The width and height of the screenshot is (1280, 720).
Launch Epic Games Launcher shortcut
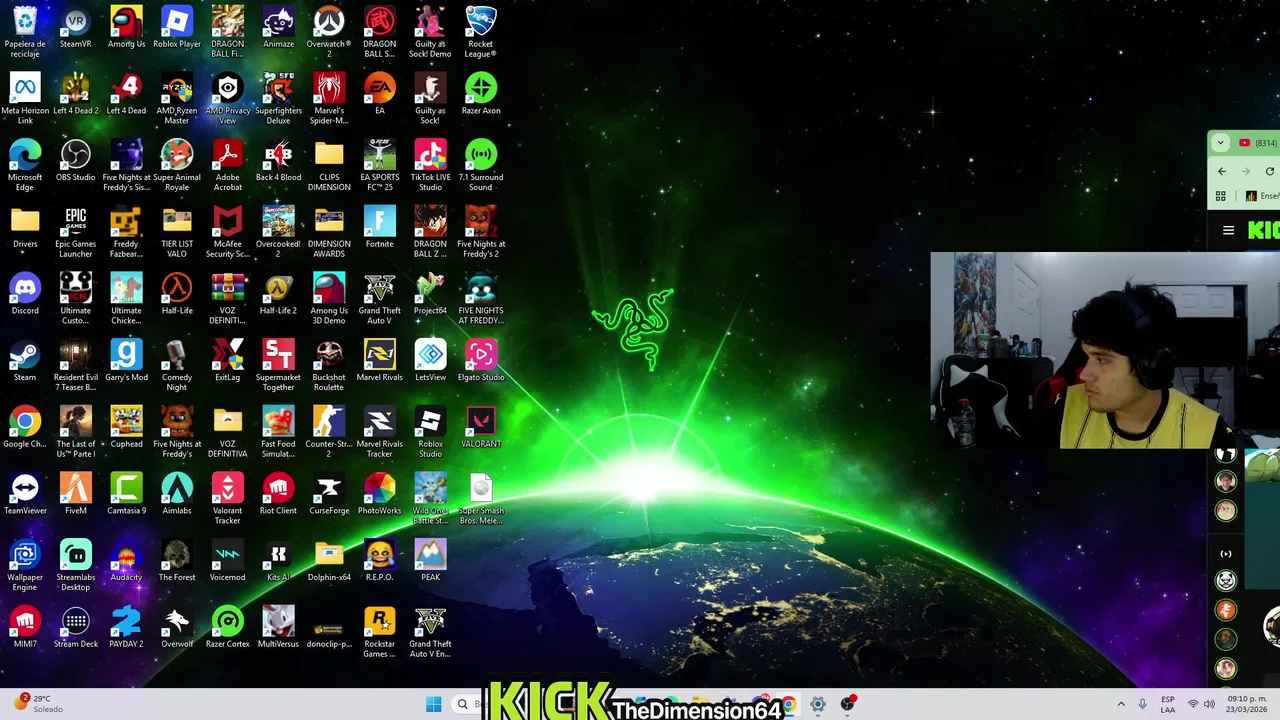[x=75, y=231]
